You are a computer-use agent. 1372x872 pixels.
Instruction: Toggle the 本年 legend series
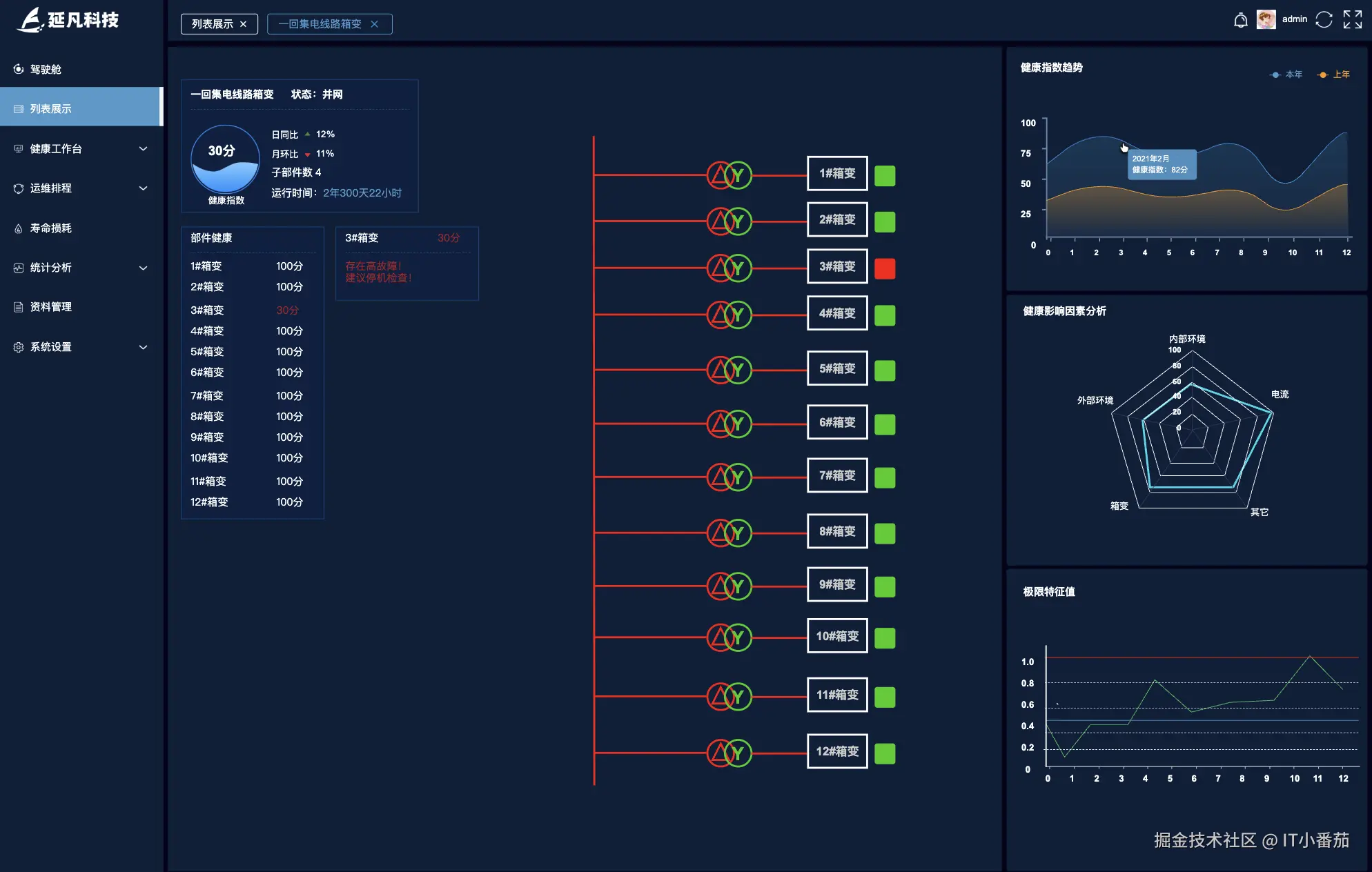(x=1286, y=75)
